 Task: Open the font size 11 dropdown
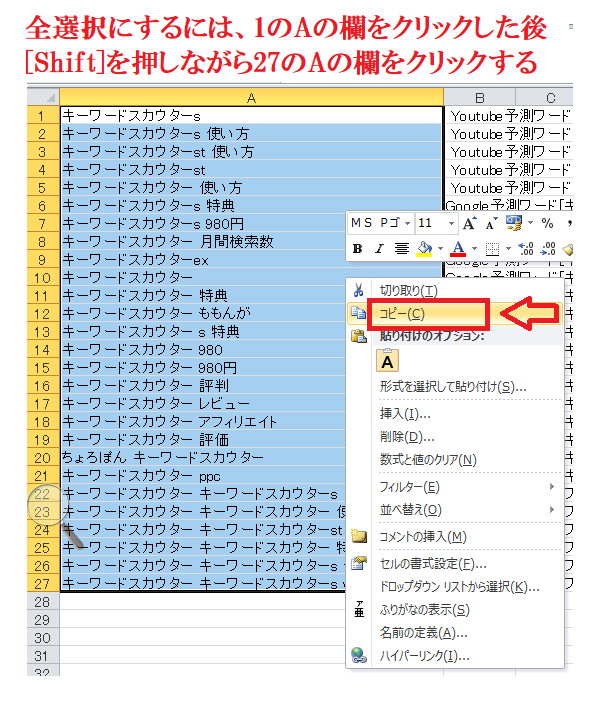pos(451,223)
